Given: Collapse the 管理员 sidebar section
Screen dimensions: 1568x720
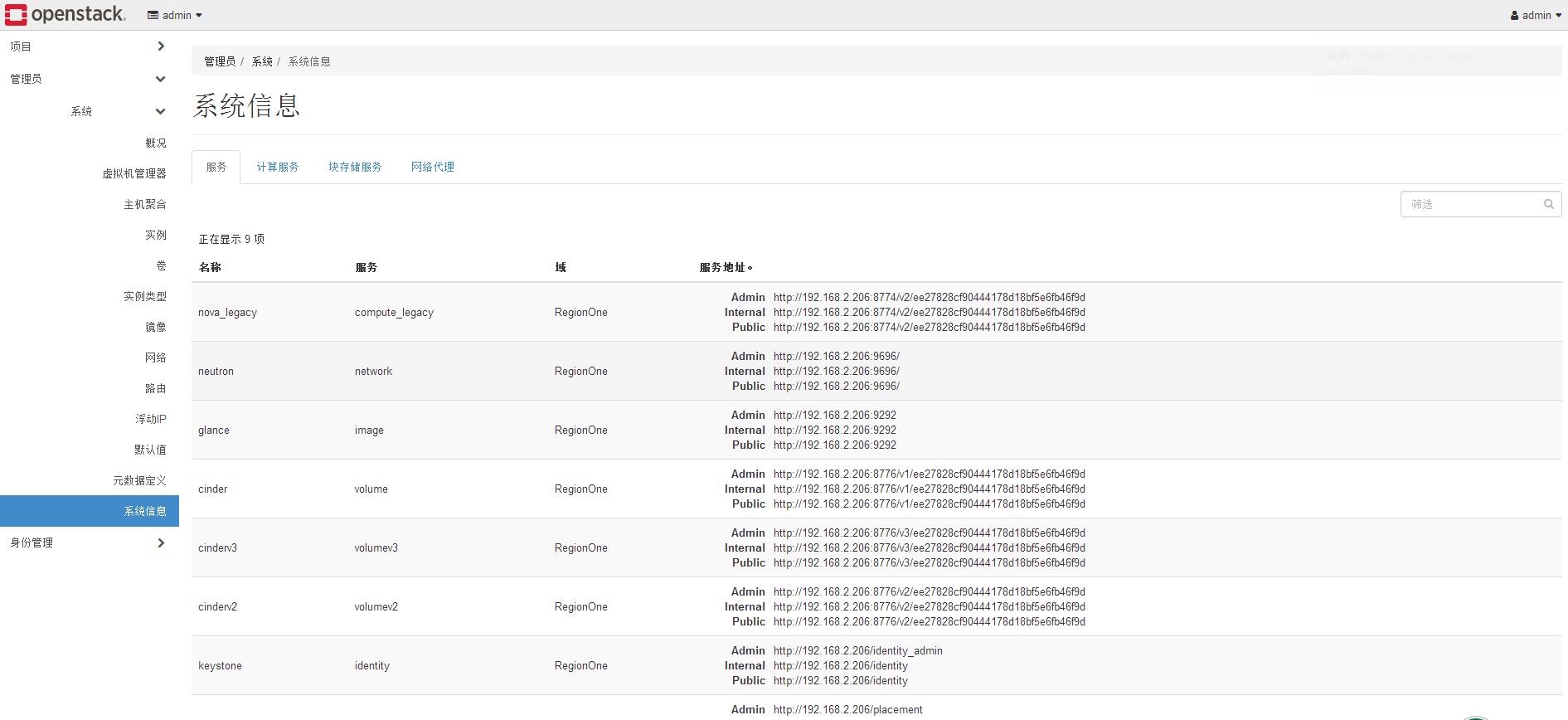Looking at the screenshot, I should pyautogui.click(x=161, y=79).
